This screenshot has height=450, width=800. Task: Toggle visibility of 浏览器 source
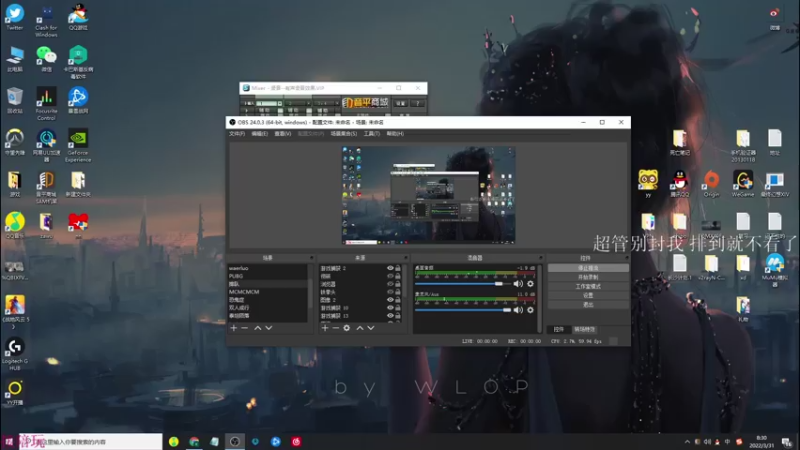pyautogui.click(x=390, y=284)
